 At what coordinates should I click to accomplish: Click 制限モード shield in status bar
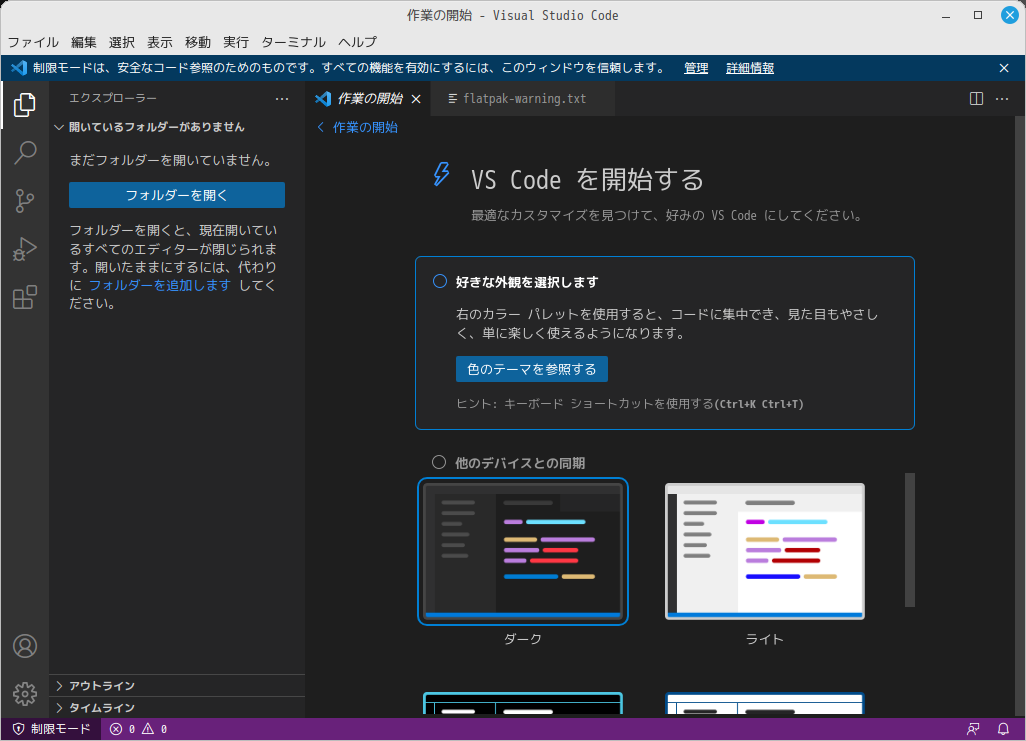(x=51, y=729)
